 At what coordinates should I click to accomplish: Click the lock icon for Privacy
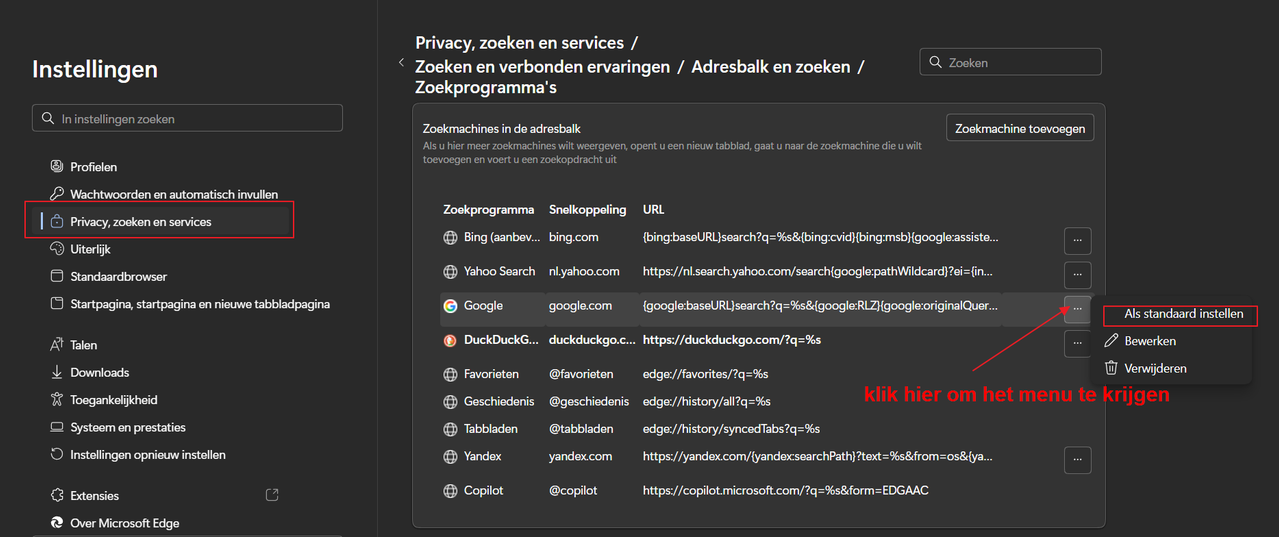pos(57,222)
